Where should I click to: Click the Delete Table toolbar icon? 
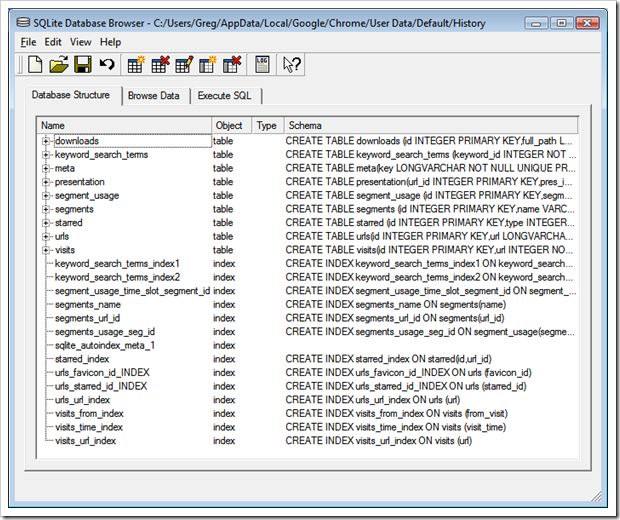161,66
